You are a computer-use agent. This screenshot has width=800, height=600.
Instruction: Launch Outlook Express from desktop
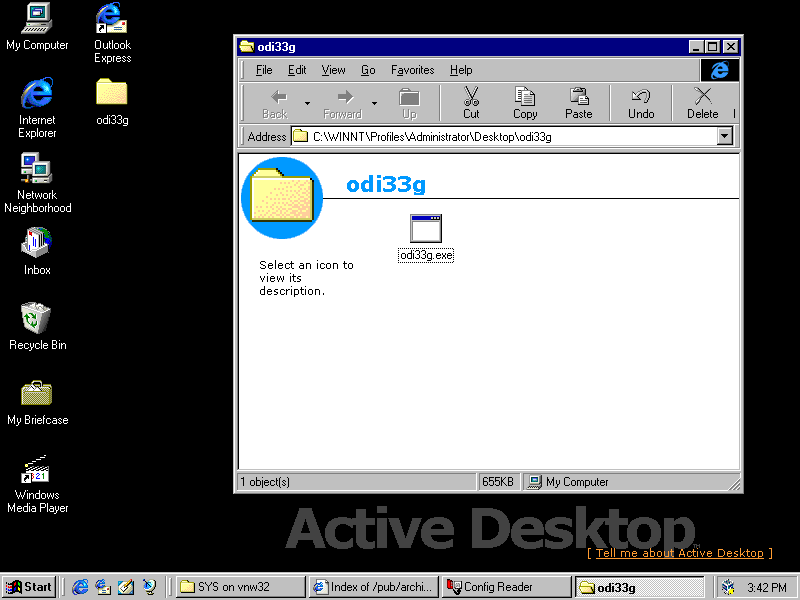[112, 33]
